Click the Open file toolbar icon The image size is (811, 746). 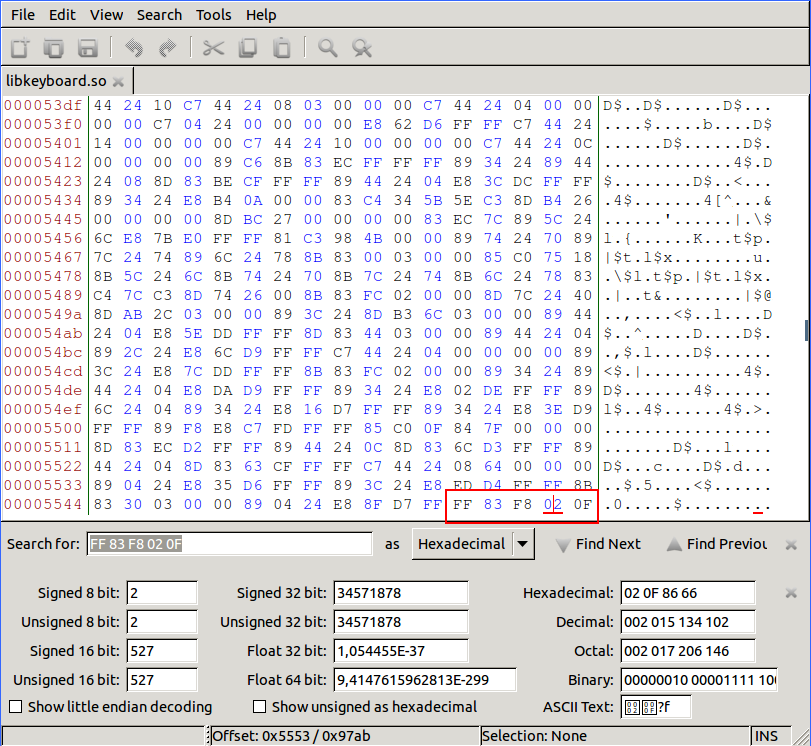[53, 47]
